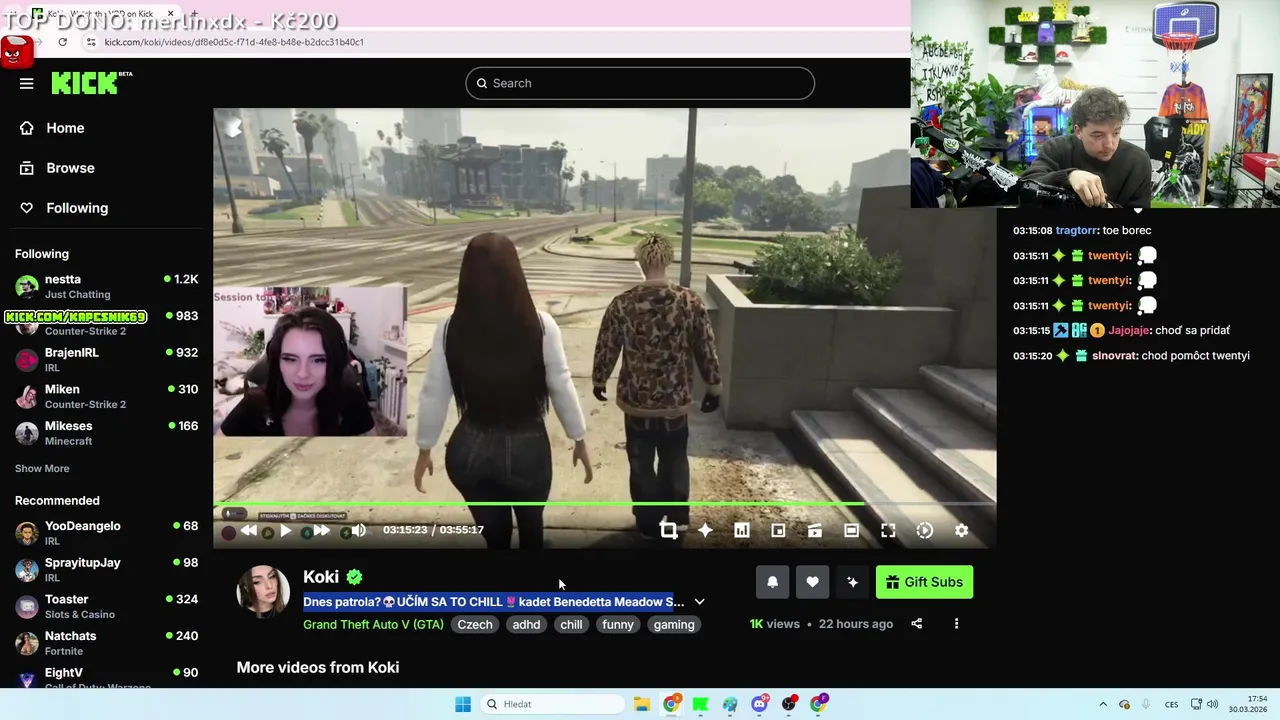Image resolution: width=1280 pixels, height=720 pixels.
Task: Select the chill tag
Action: pos(571,624)
